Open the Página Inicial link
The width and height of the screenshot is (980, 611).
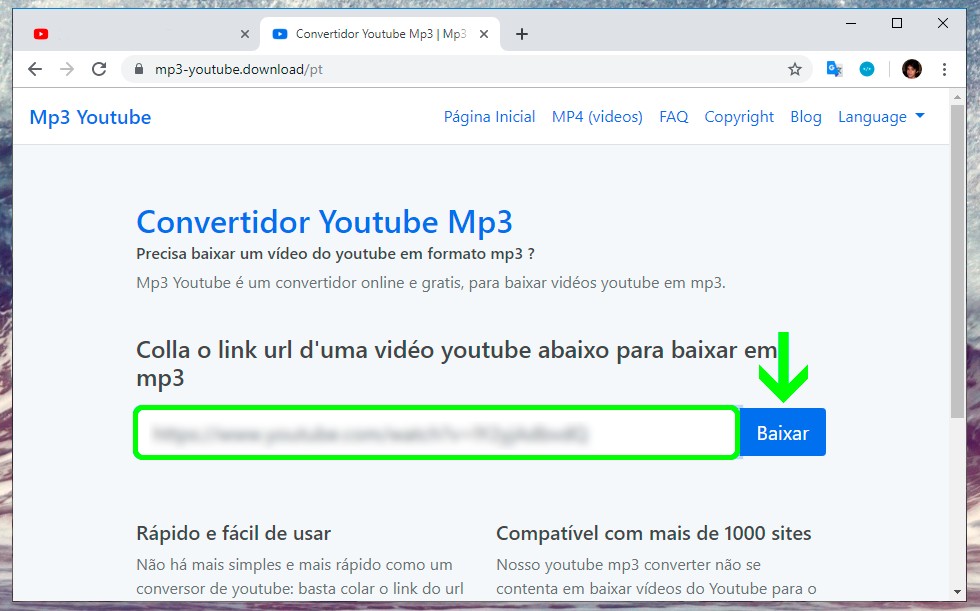pos(489,117)
